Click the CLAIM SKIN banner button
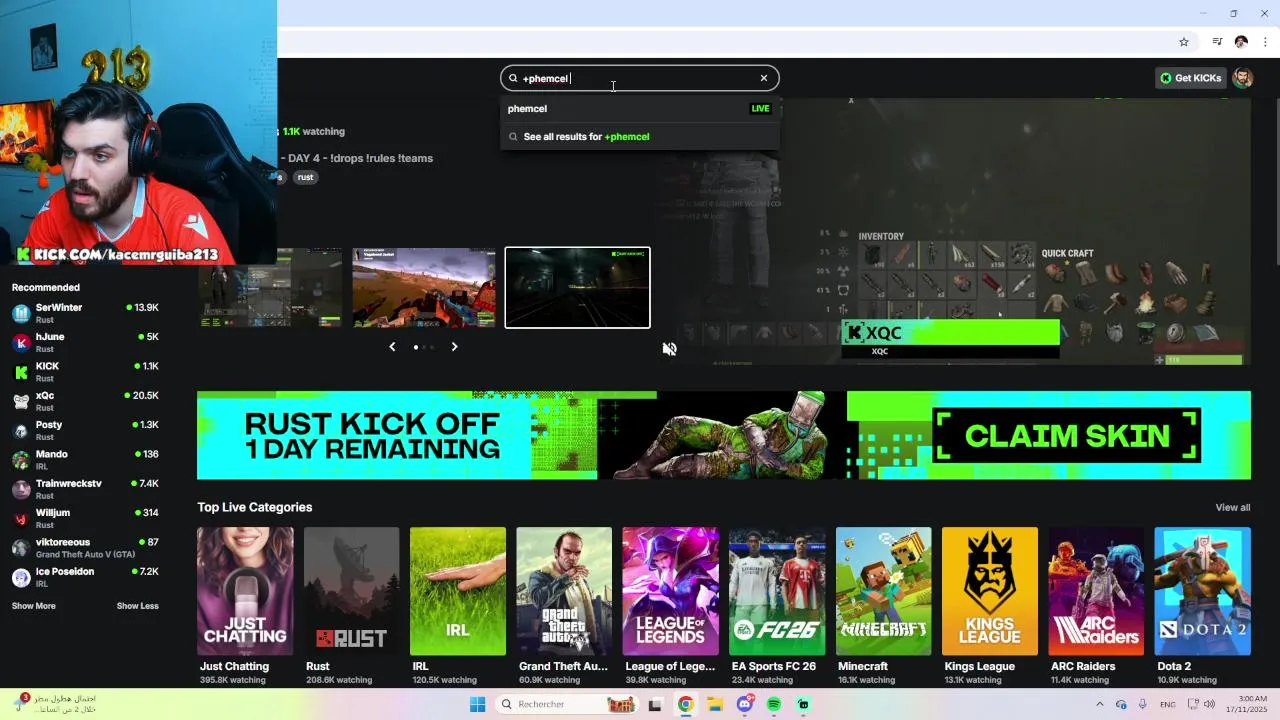The width and height of the screenshot is (1280, 720). (x=1066, y=436)
